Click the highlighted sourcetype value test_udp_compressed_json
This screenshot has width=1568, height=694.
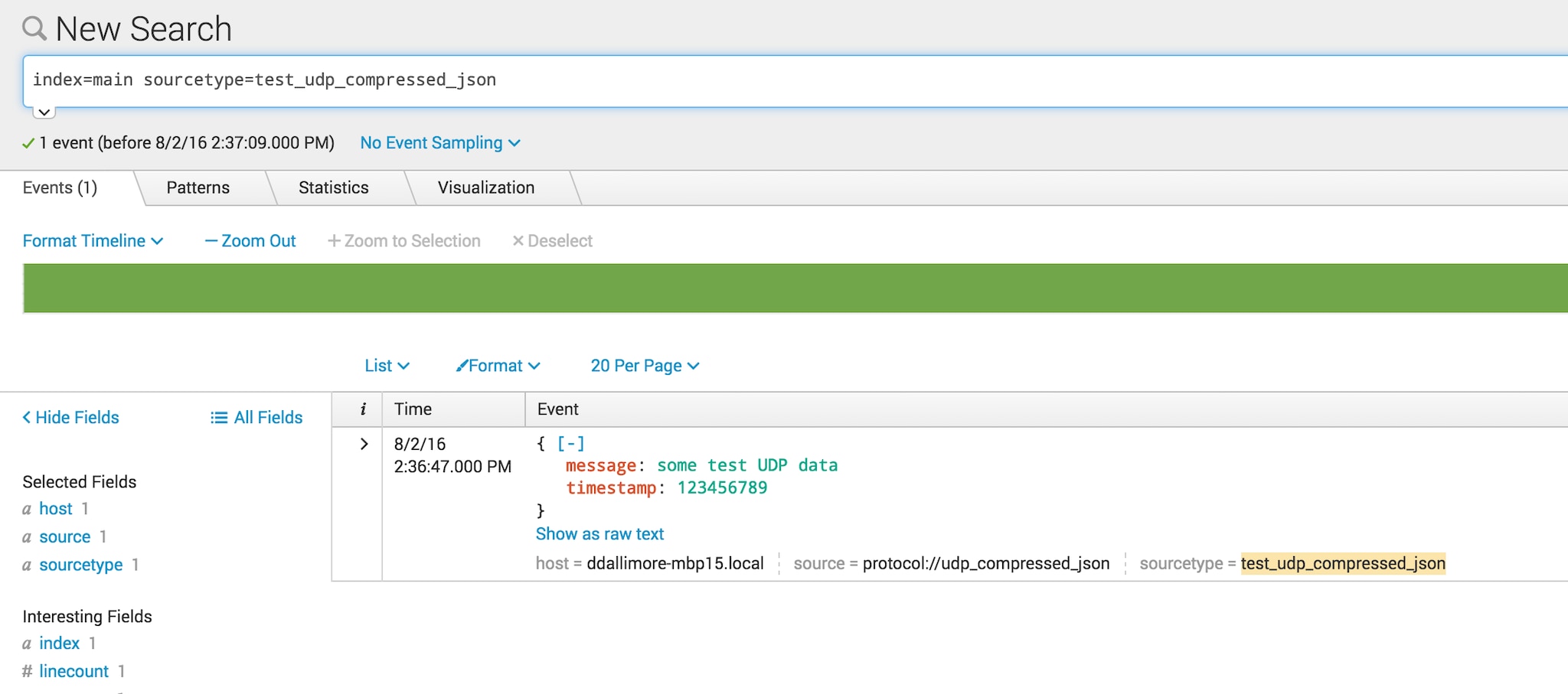click(x=1342, y=564)
